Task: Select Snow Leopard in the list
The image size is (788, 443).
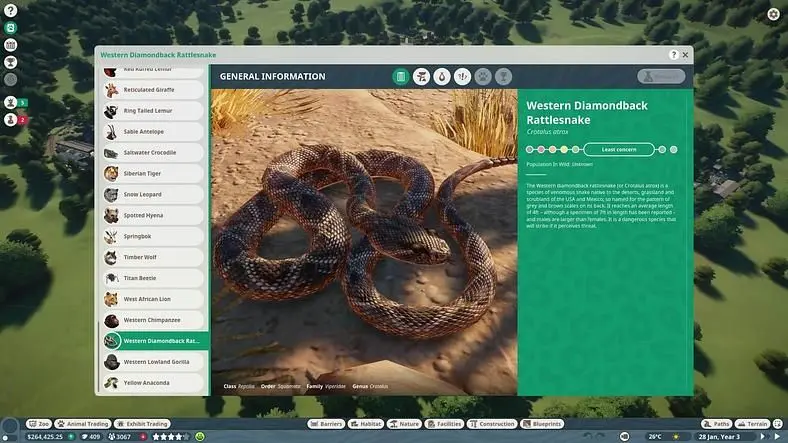Action: 153,194
